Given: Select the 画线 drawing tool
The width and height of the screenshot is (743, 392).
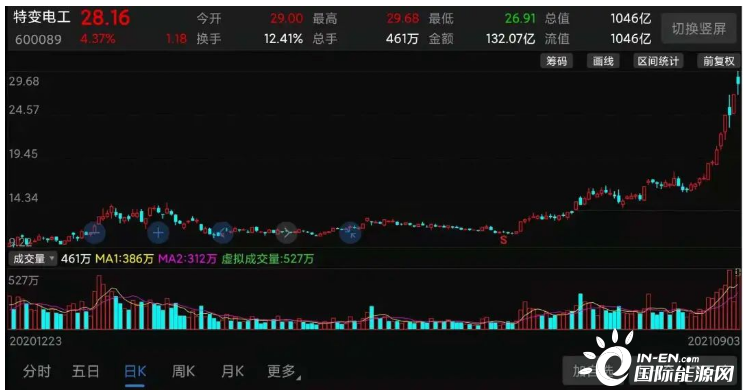Looking at the screenshot, I should pyautogui.click(x=603, y=61).
